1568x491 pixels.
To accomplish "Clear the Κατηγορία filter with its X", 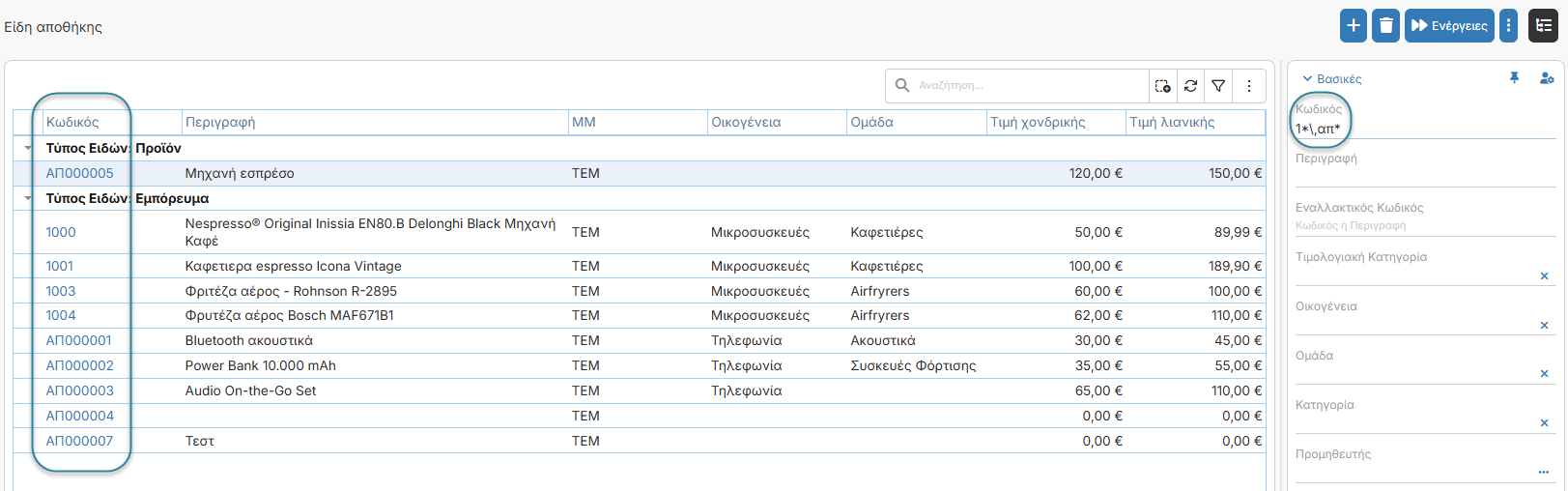I will pyautogui.click(x=1544, y=423).
